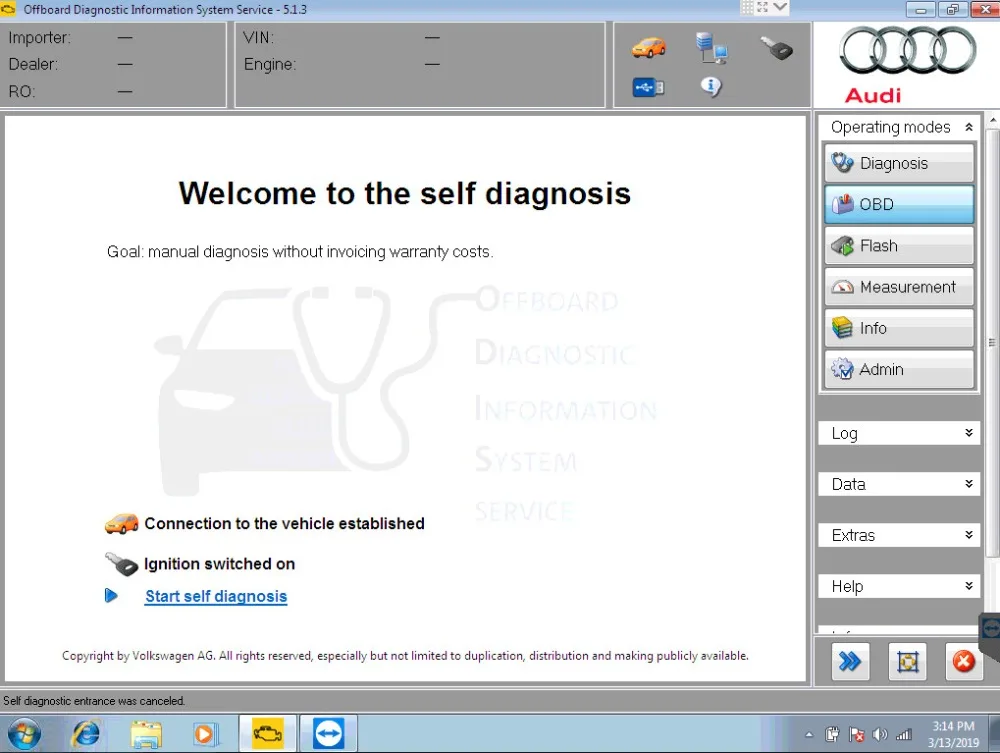Click Start self diagnosis link
The image size is (1000, 753).
click(x=216, y=596)
